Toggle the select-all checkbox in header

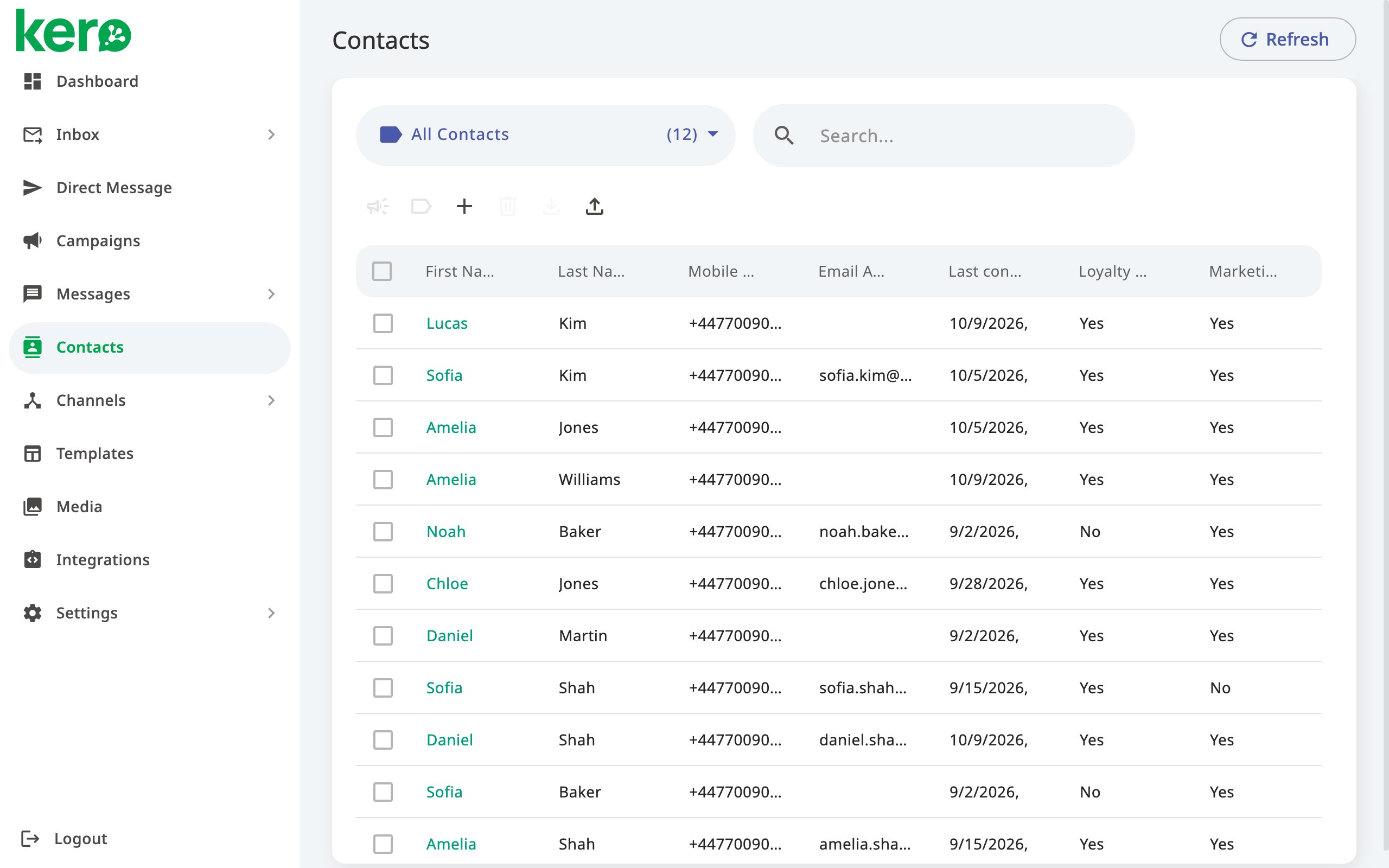pos(381,271)
